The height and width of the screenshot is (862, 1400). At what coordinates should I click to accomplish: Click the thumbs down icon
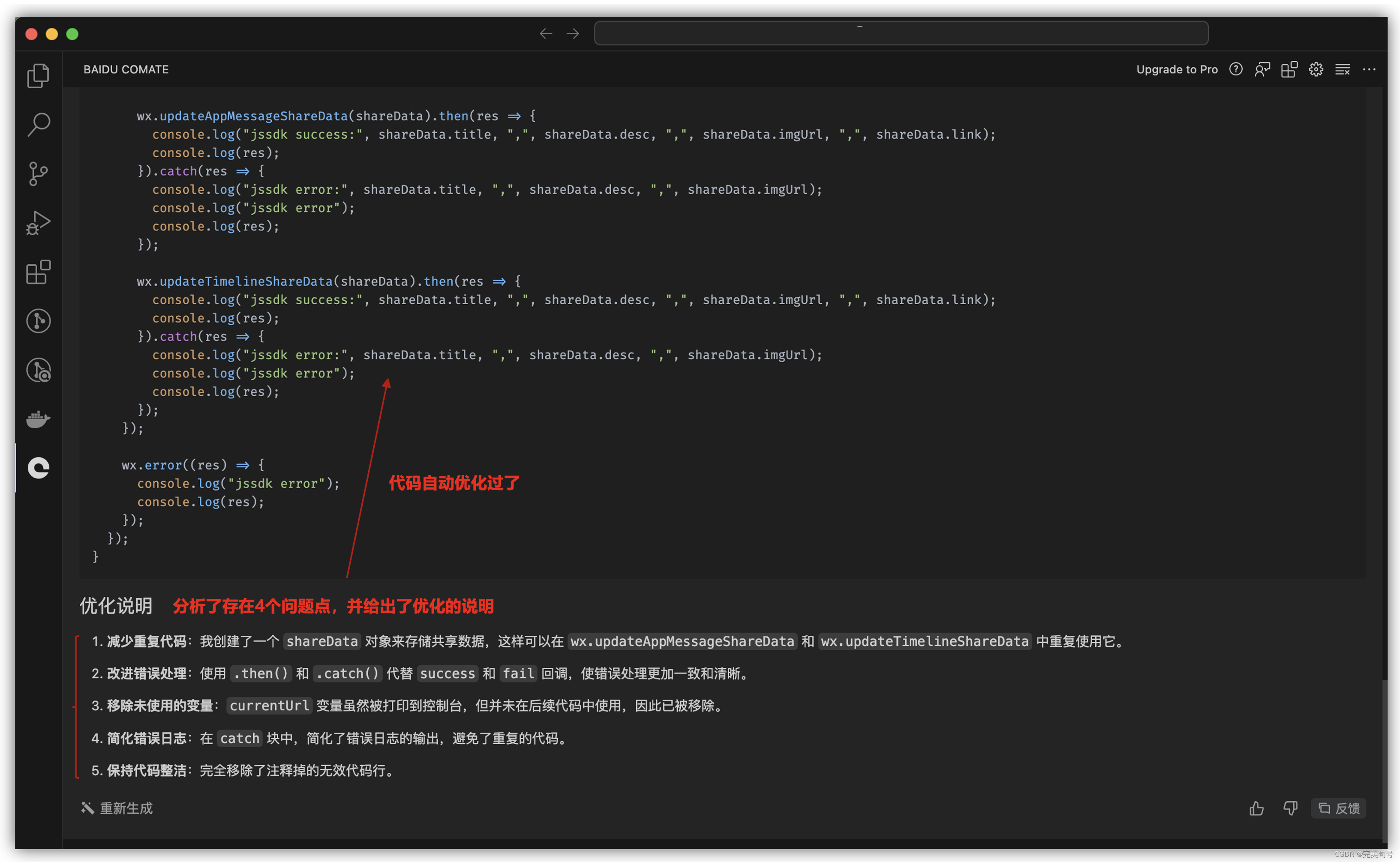pyautogui.click(x=1290, y=808)
